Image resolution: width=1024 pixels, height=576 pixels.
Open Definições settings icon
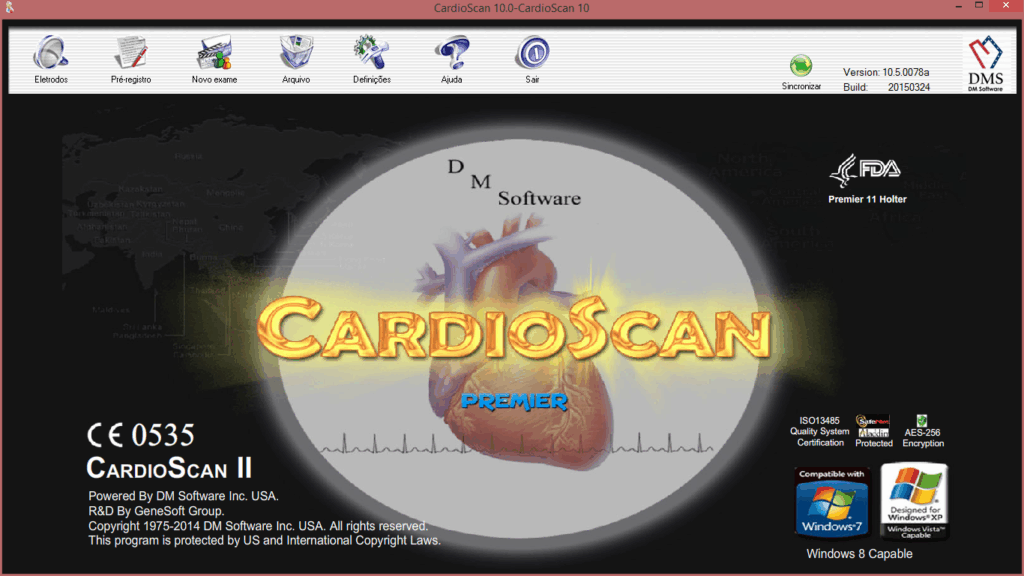click(x=372, y=54)
